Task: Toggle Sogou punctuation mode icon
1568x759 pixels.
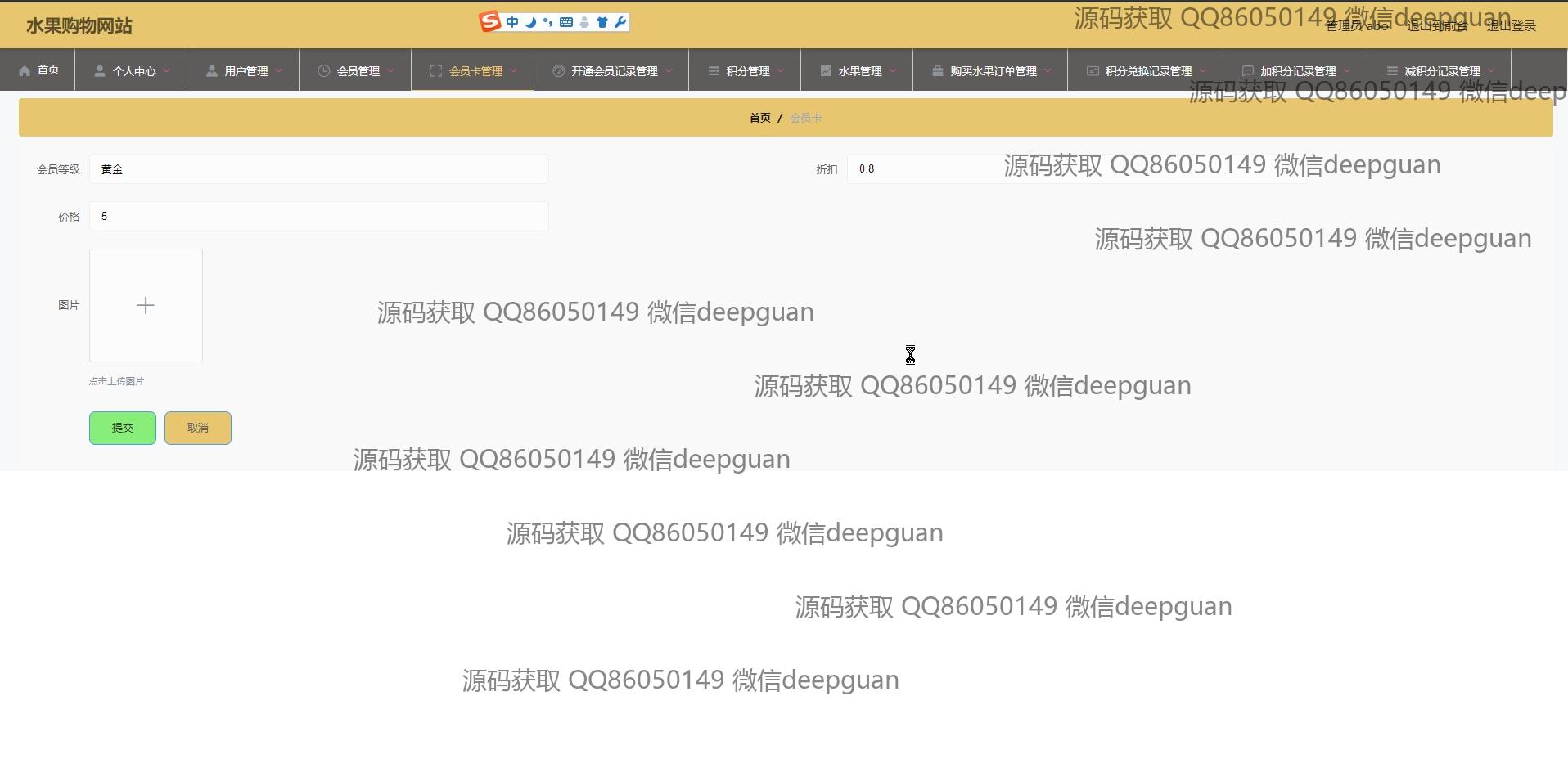Action: (547, 22)
